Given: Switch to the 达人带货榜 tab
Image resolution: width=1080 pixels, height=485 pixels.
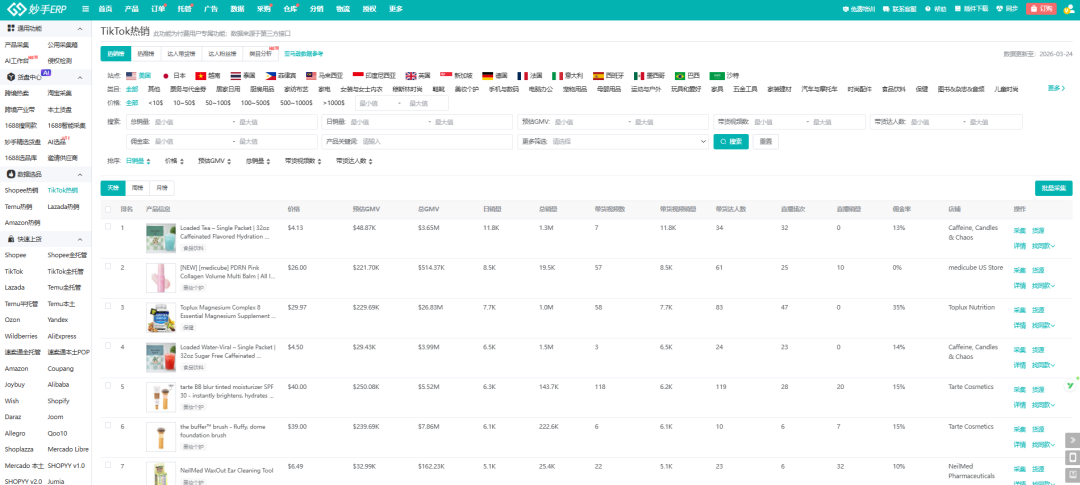Looking at the screenshot, I should click(x=183, y=53).
